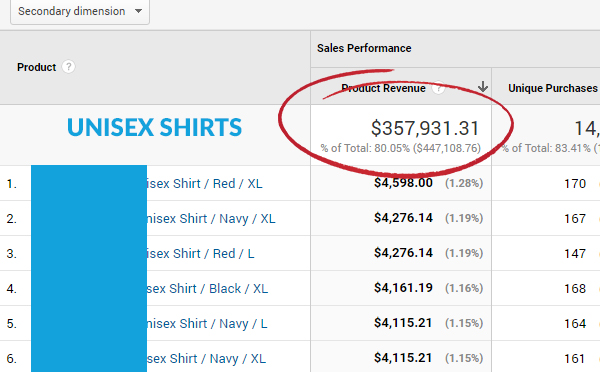Image resolution: width=600 pixels, height=372 pixels.
Task: Select the $357,931.31 total revenue value
Action: pos(425,129)
